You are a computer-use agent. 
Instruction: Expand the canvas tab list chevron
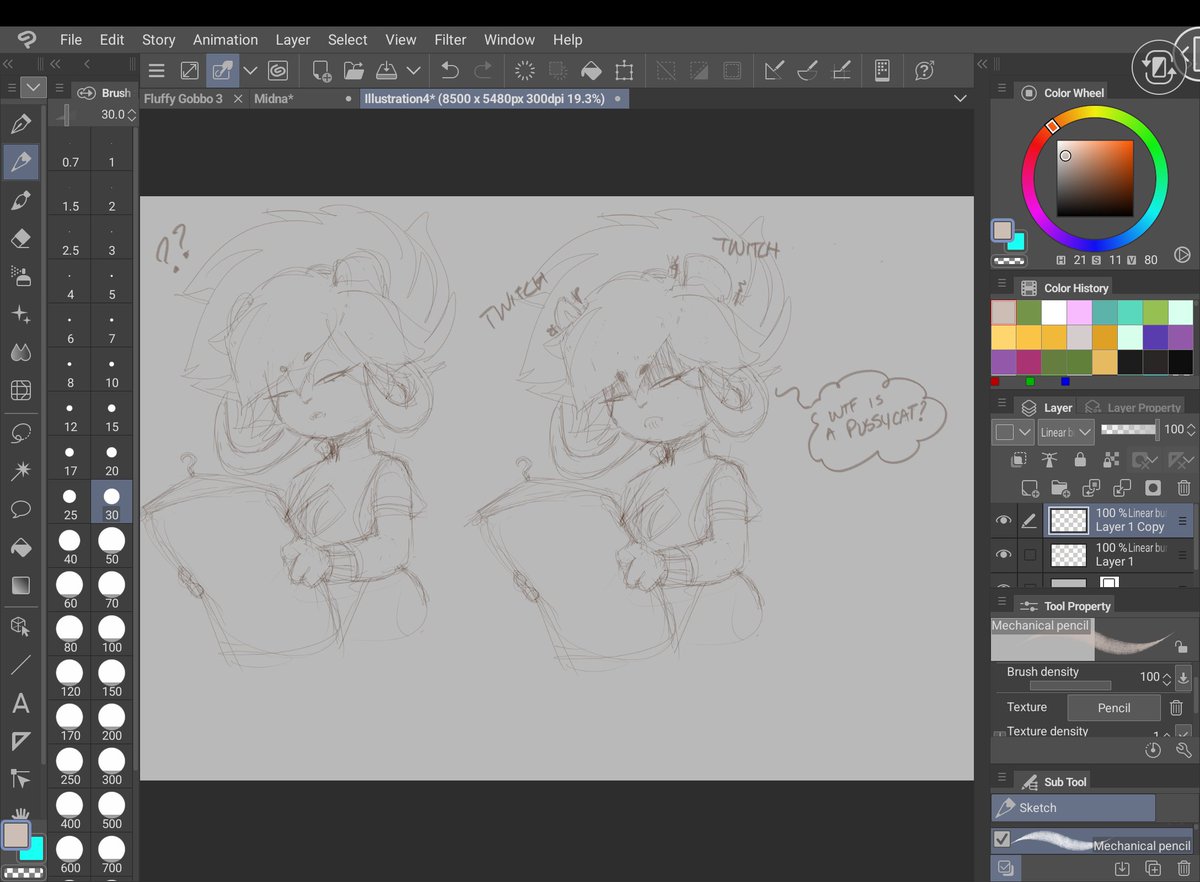pyautogui.click(x=960, y=98)
